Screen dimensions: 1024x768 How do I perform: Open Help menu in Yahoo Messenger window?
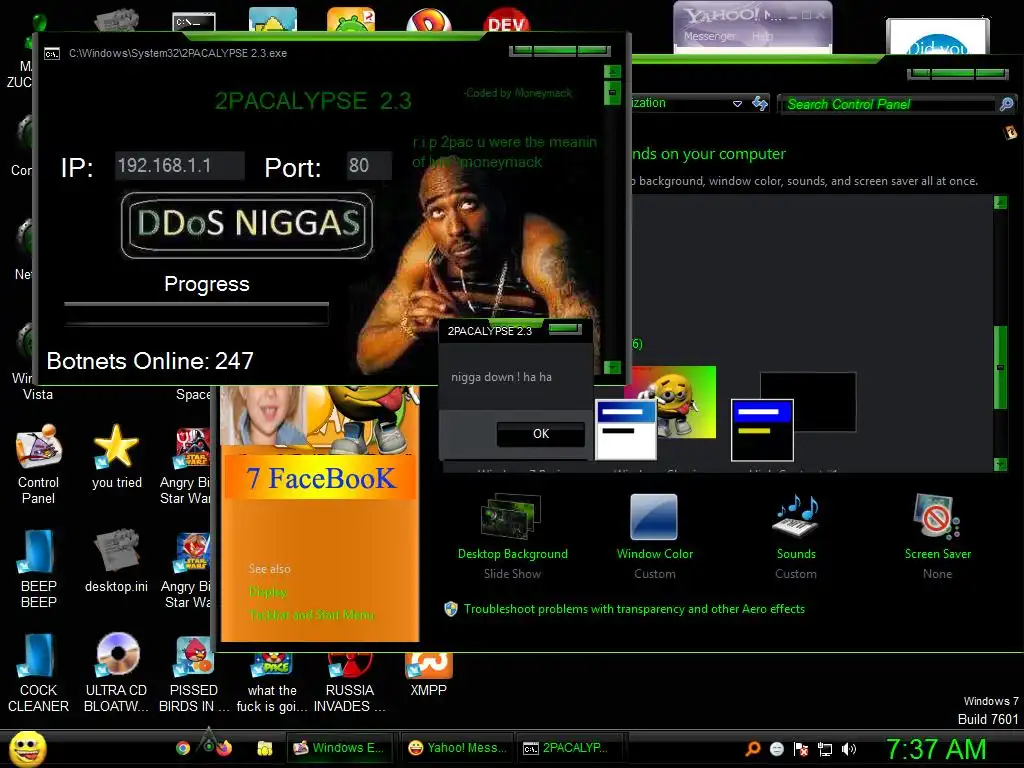coord(761,37)
